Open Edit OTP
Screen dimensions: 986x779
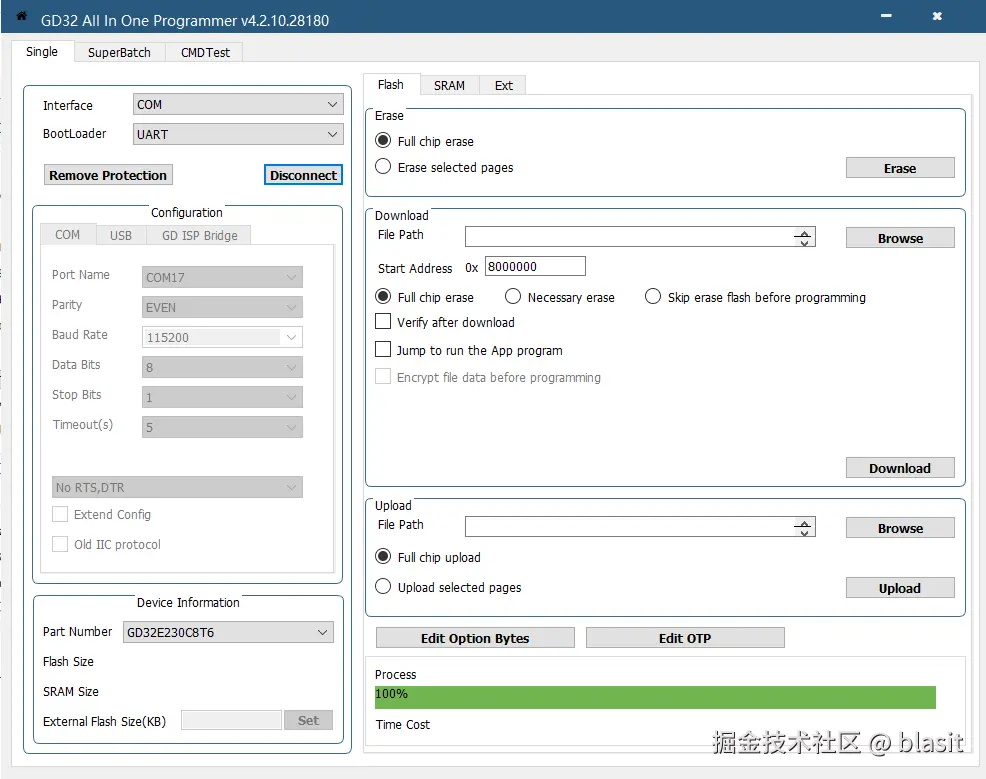click(685, 638)
